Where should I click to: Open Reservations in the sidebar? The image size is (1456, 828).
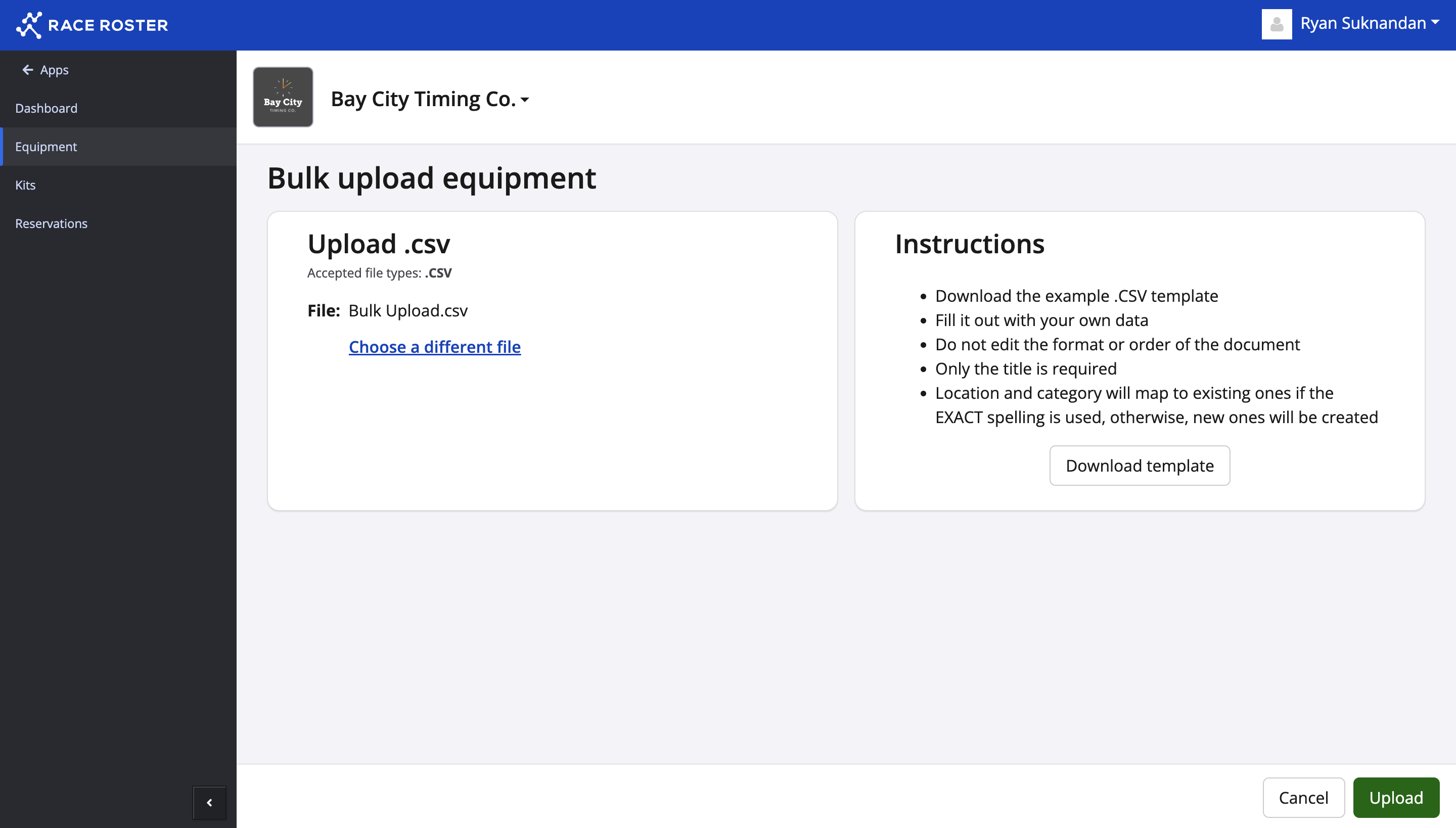(51, 223)
